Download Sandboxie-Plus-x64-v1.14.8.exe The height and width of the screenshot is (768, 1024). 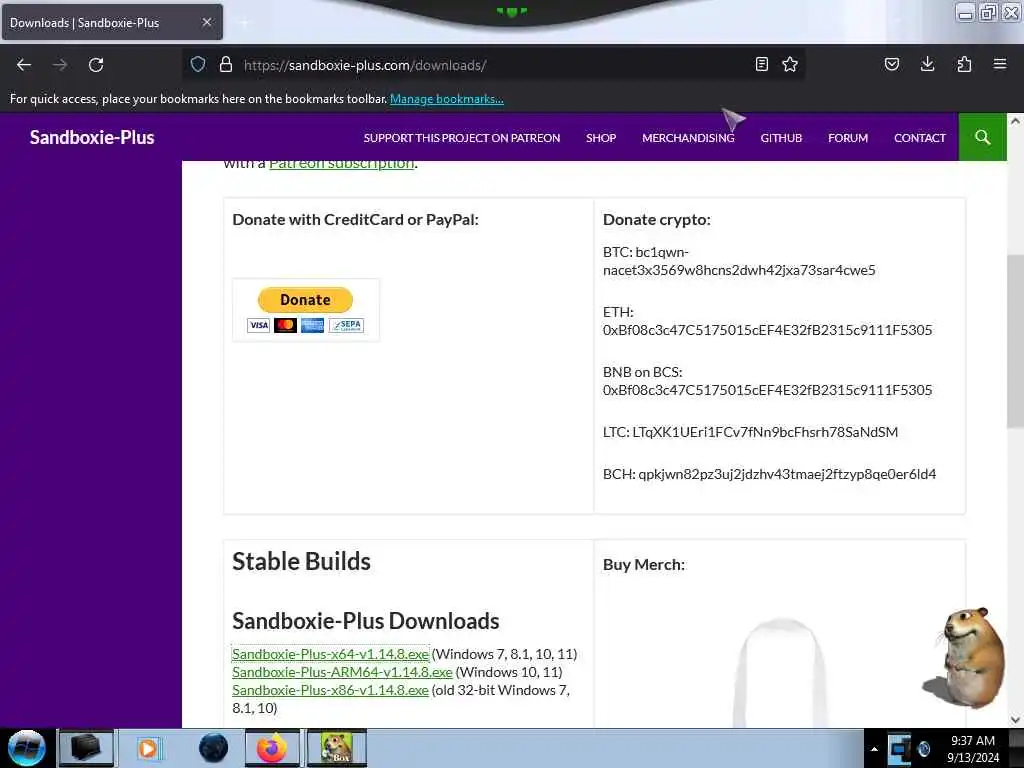pyautogui.click(x=330, y=654)
